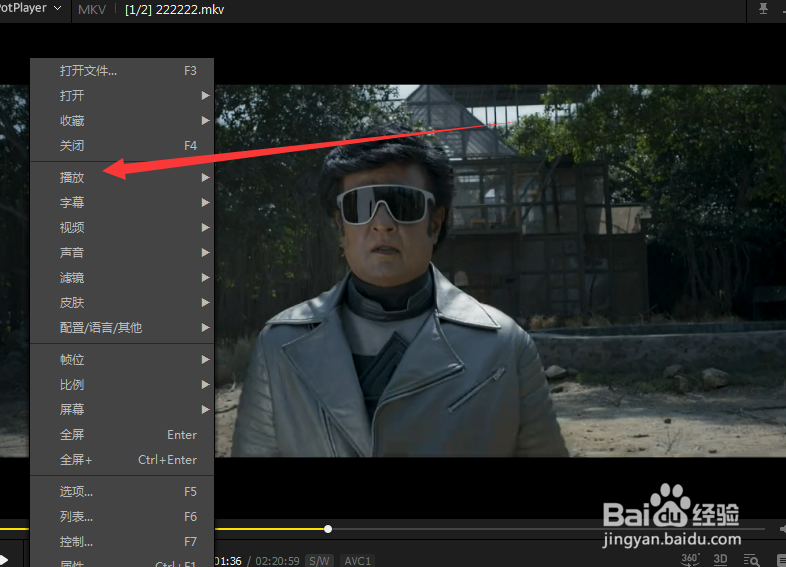
Task: Click the unplayed part of the seek bar
Action: (548, 529)
